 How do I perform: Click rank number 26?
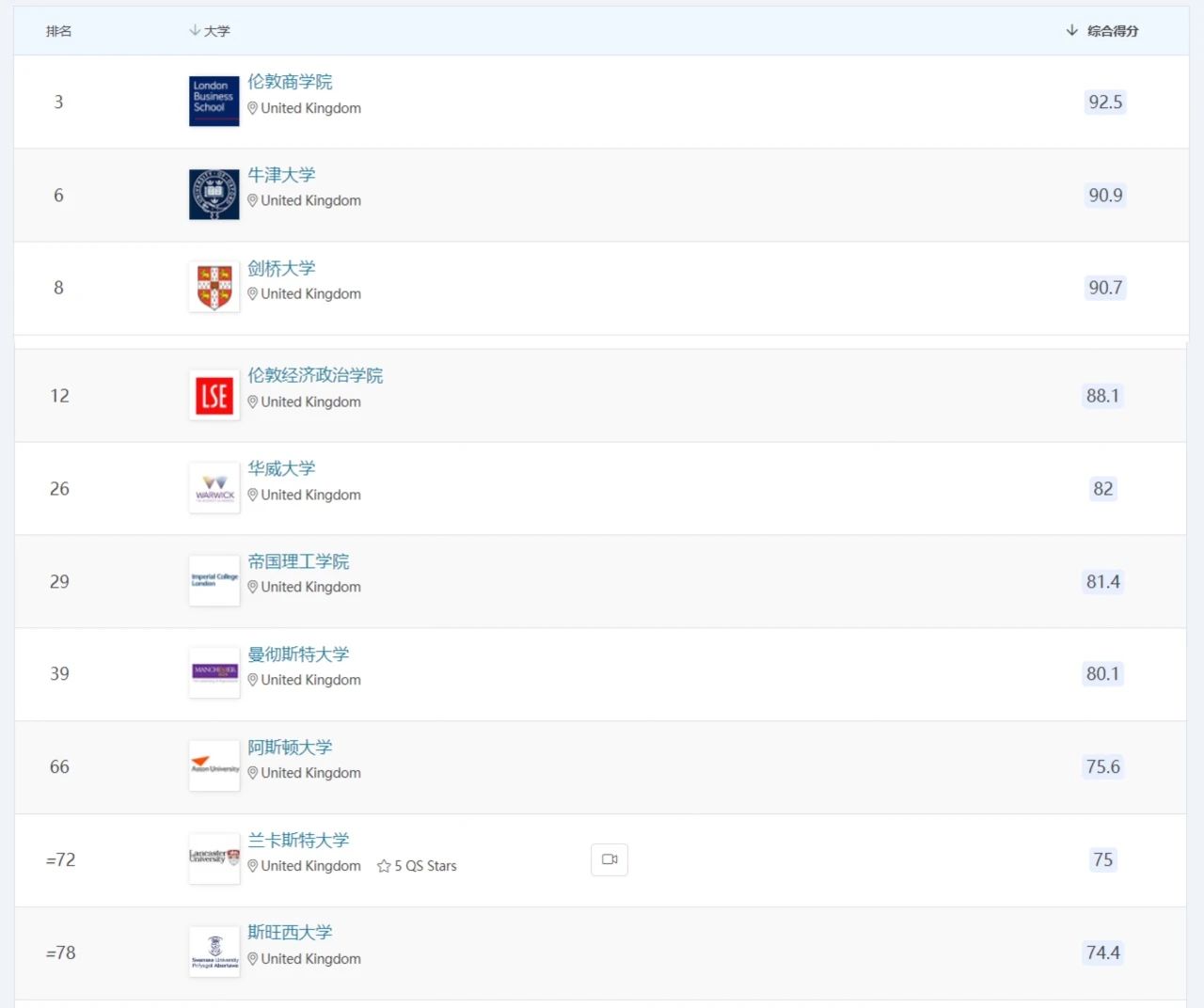click(x=59, y=489)
